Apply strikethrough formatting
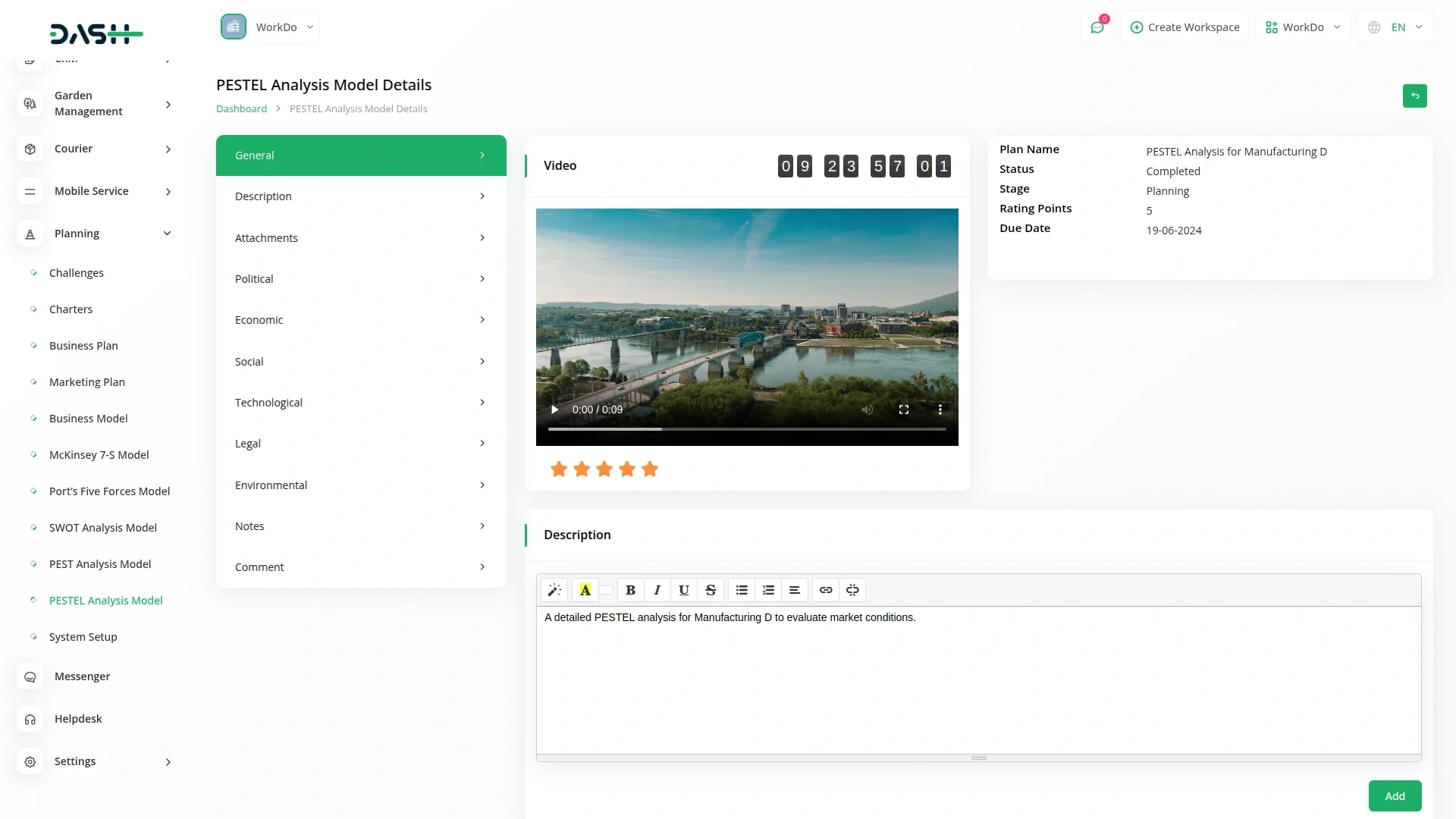 (x=711, y=590)
